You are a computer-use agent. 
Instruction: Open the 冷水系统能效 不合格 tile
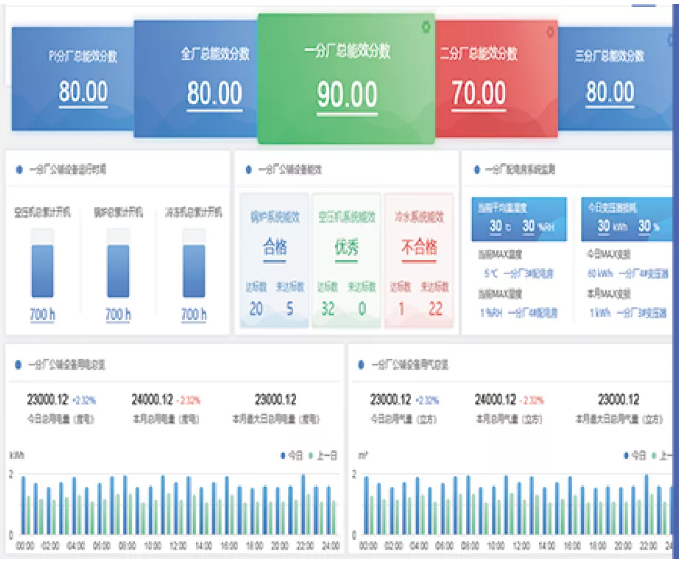click(x=419, y=260)
